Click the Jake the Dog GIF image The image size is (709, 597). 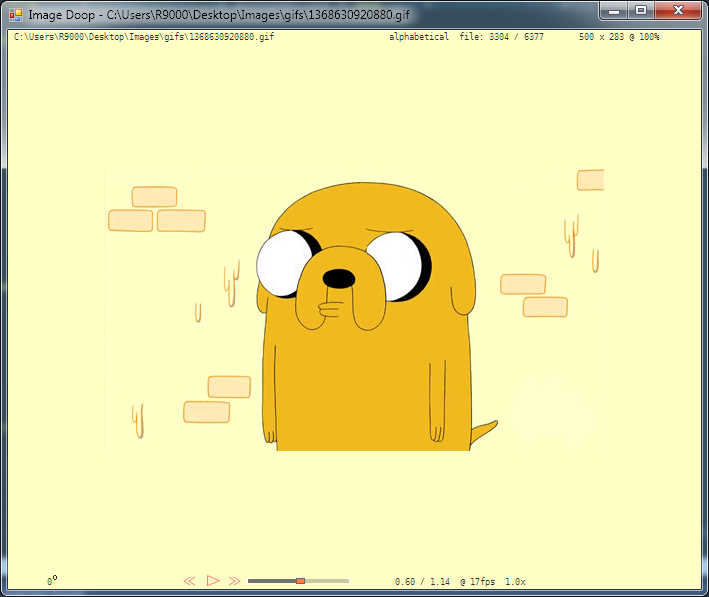click(354, 309)
